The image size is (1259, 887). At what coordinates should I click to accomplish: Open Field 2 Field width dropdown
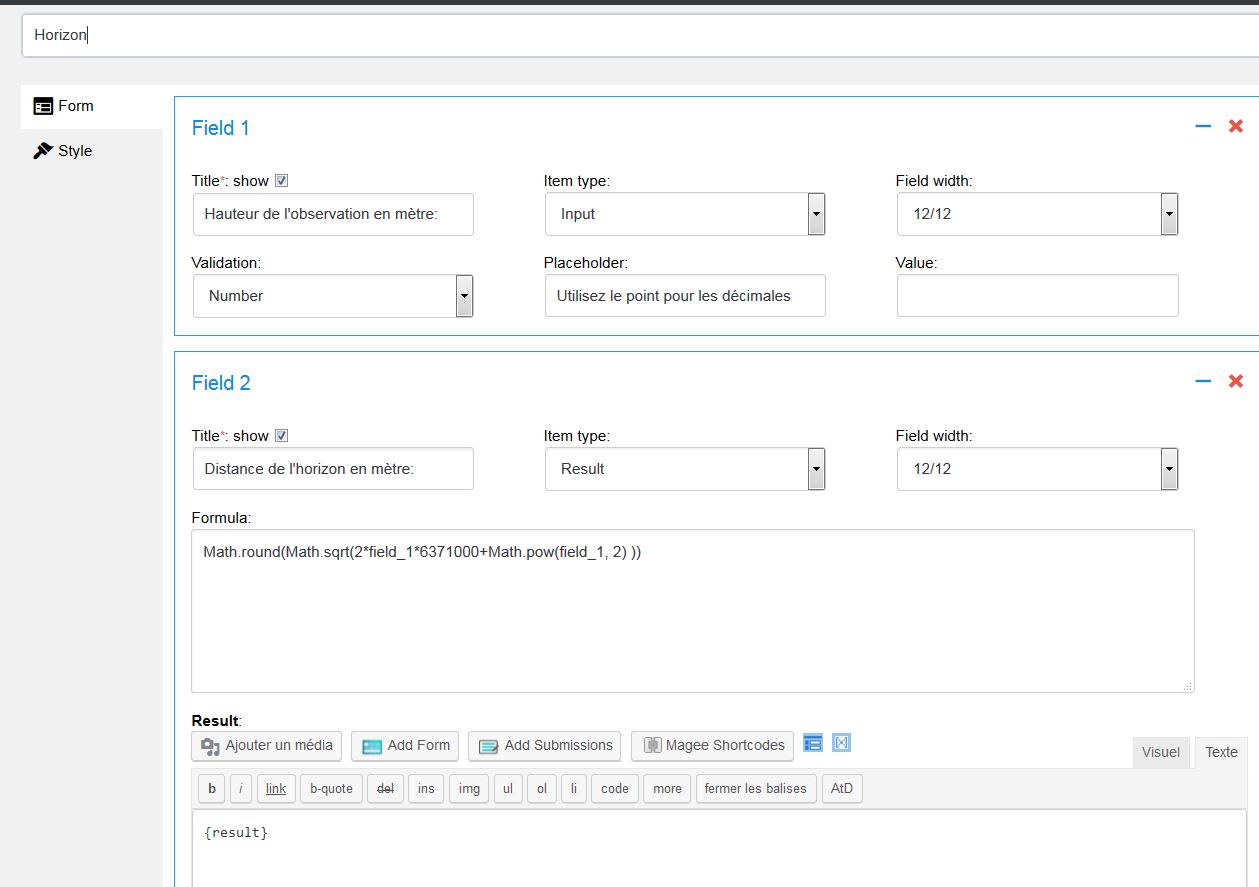pos(1037,469)
